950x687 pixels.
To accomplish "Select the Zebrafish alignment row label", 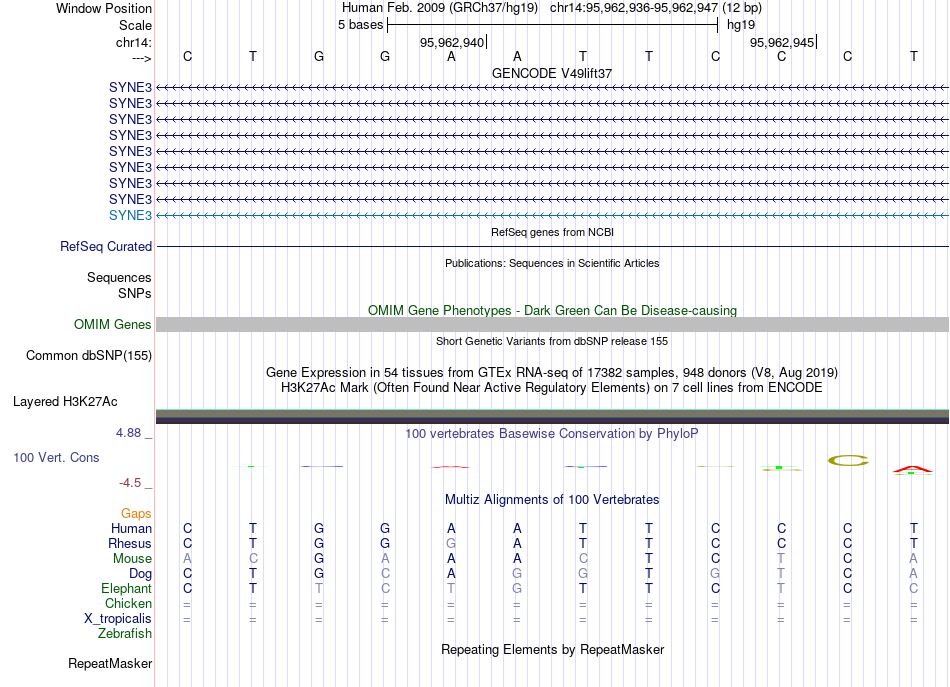I will tap(125, 634).
